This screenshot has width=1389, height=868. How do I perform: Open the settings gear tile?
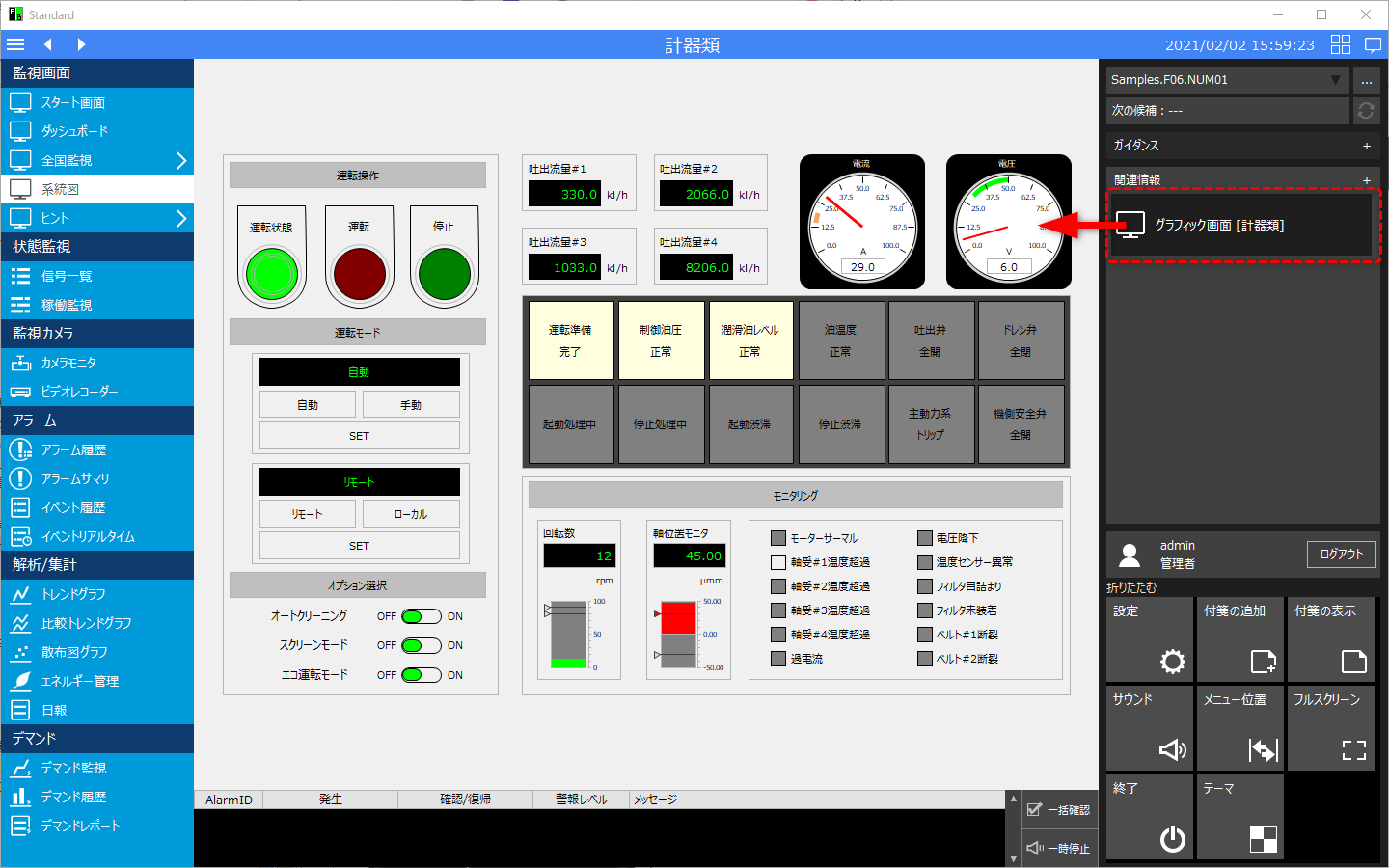point(1149,639)
